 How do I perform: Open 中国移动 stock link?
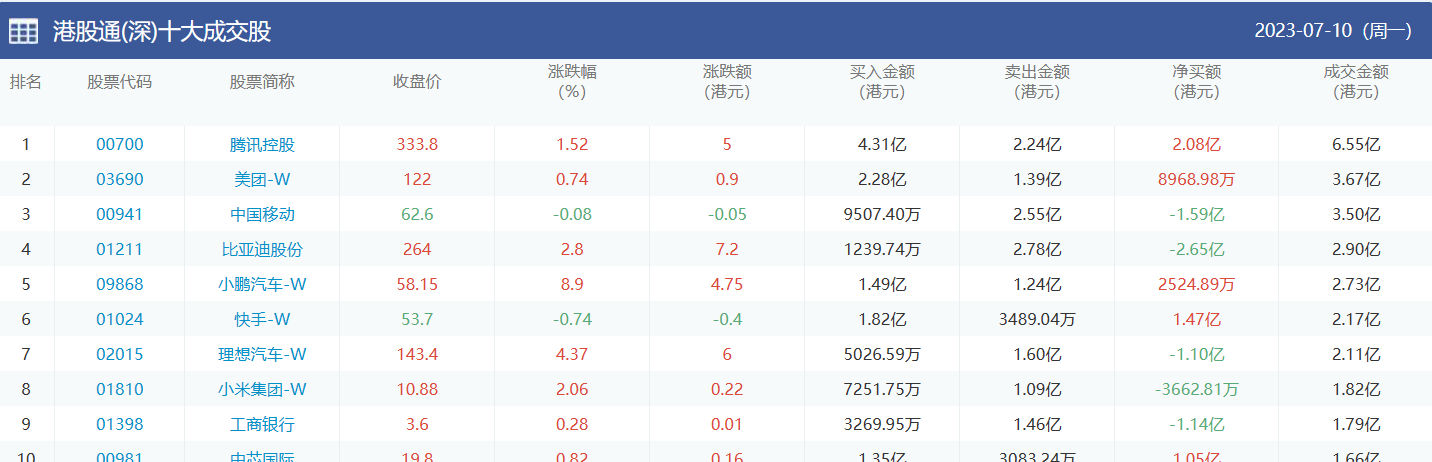click(x=262, y=214)
